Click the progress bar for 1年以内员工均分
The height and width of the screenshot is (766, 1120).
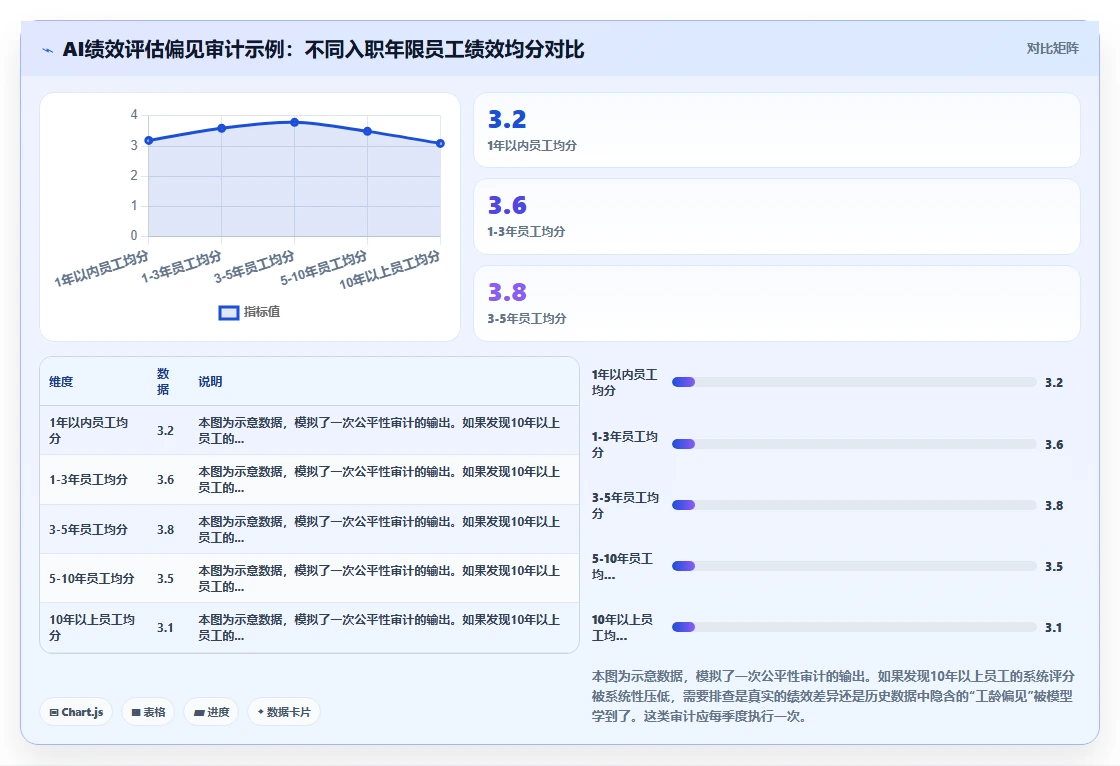(x=854, y=382)
